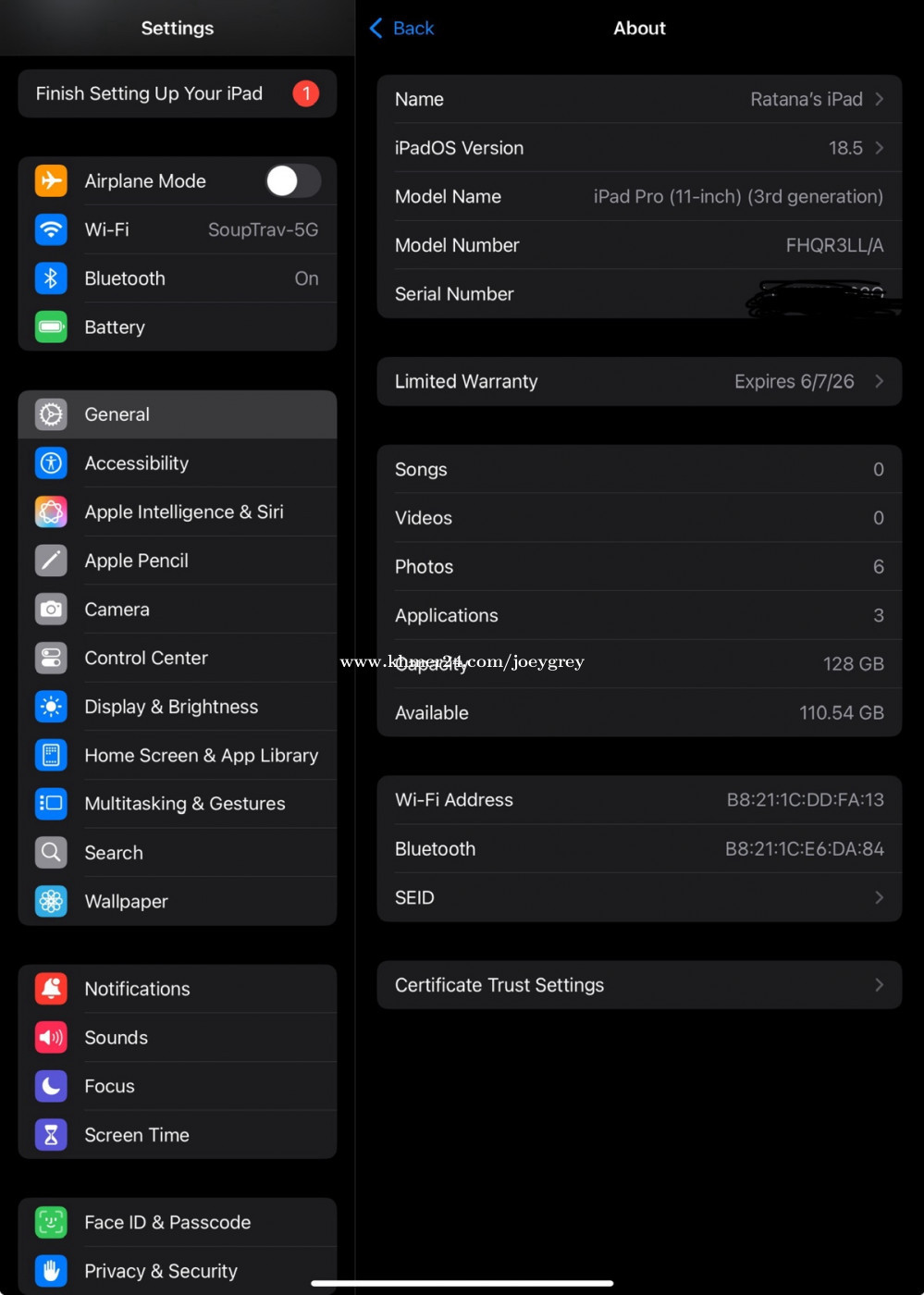Tap the Face ID & Passcode icon
The image size is (924, 1295).
click(x=51, y=1222)
